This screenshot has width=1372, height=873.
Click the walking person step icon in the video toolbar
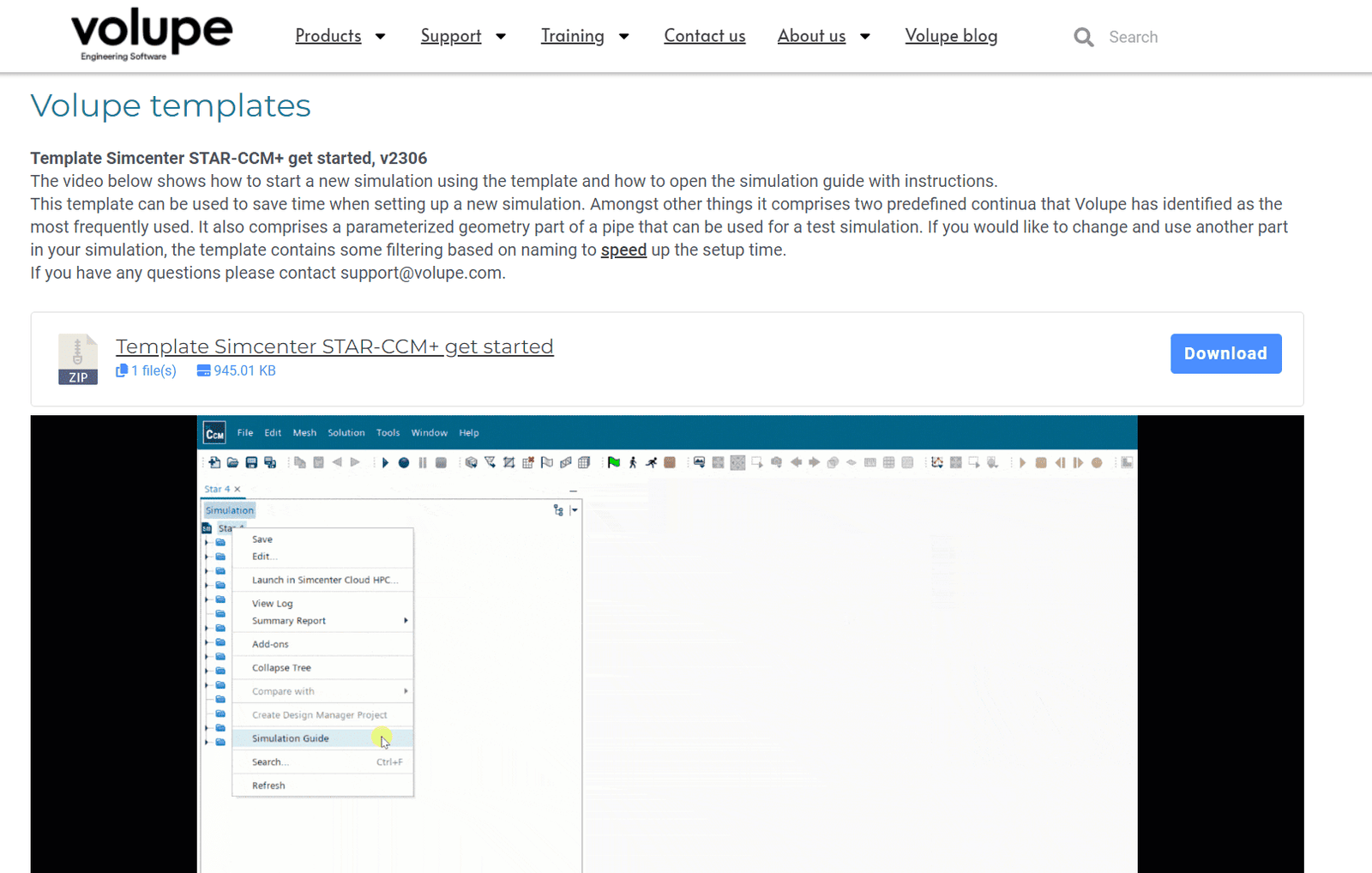coord(633,462)
